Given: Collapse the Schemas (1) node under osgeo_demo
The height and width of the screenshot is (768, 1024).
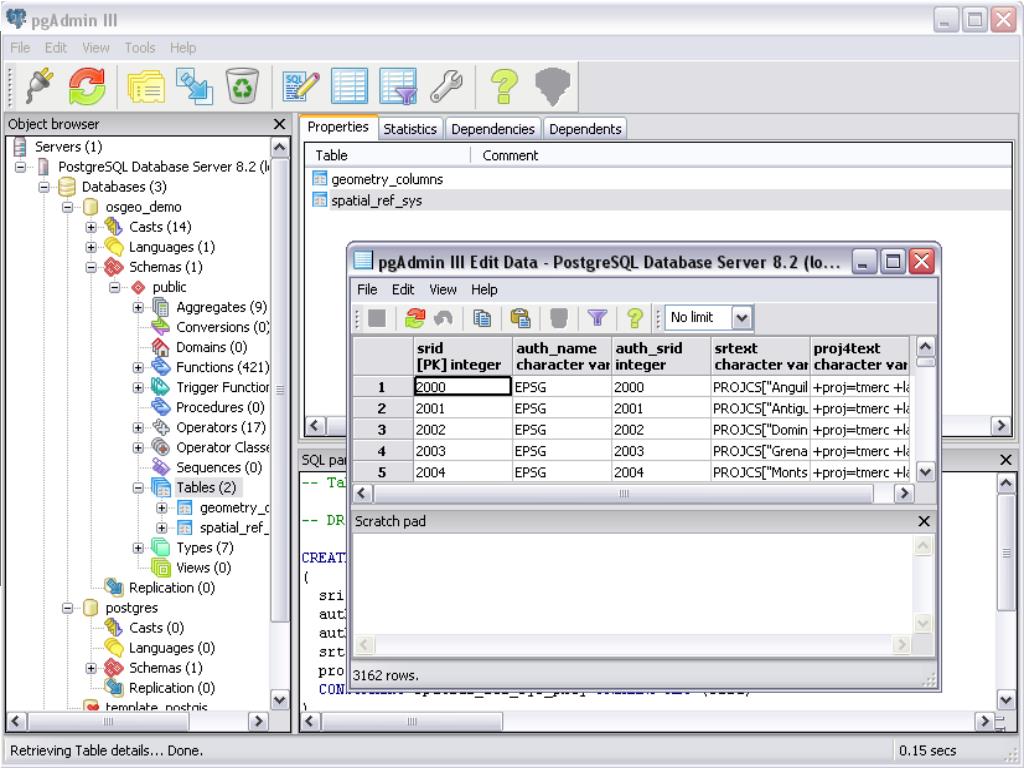Looking at the screenshot, I should coord(91,267).
